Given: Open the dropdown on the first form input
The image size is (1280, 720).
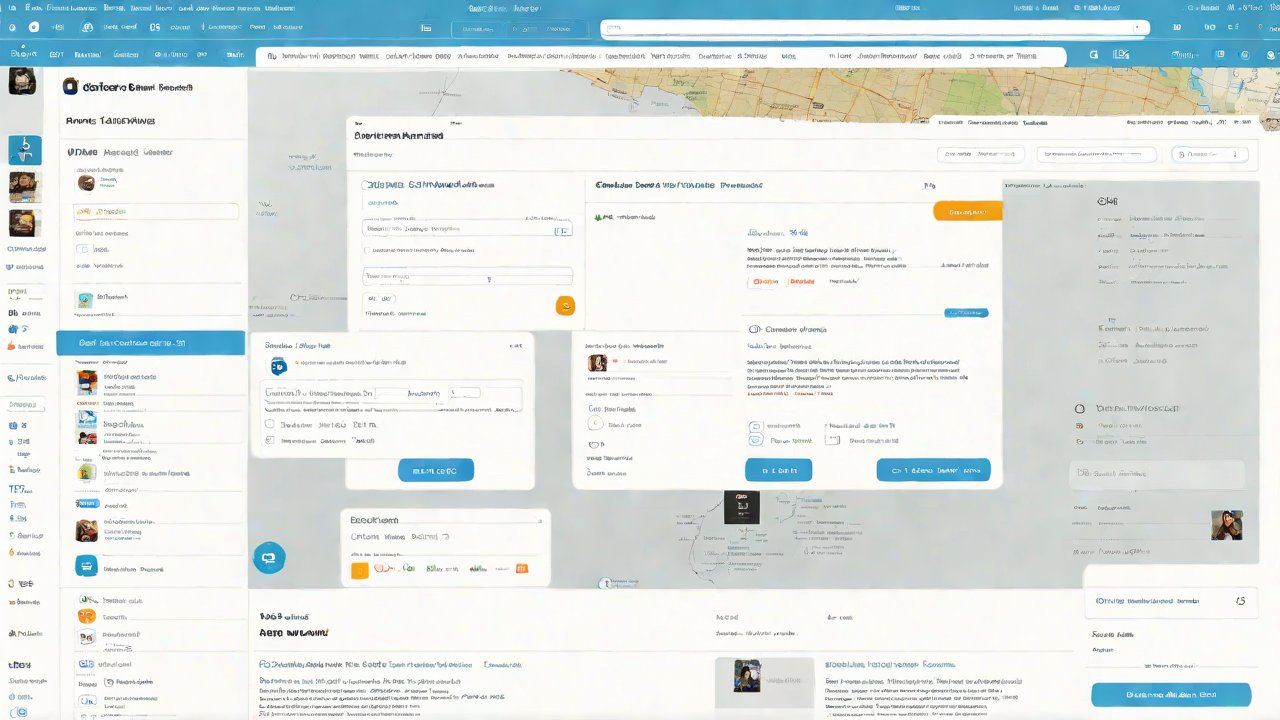Looking at the screenshot, I should [562, 229].
